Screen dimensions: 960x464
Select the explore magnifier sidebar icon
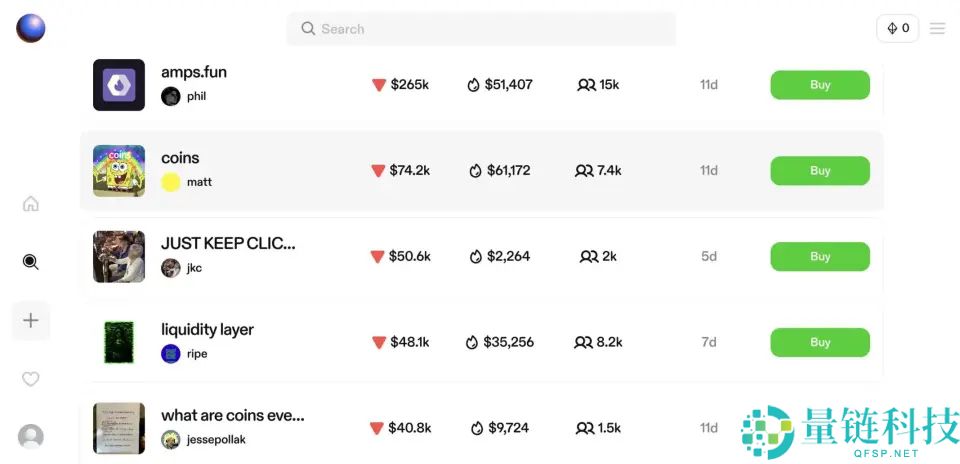pyautogui.click(x=31, y=262)
